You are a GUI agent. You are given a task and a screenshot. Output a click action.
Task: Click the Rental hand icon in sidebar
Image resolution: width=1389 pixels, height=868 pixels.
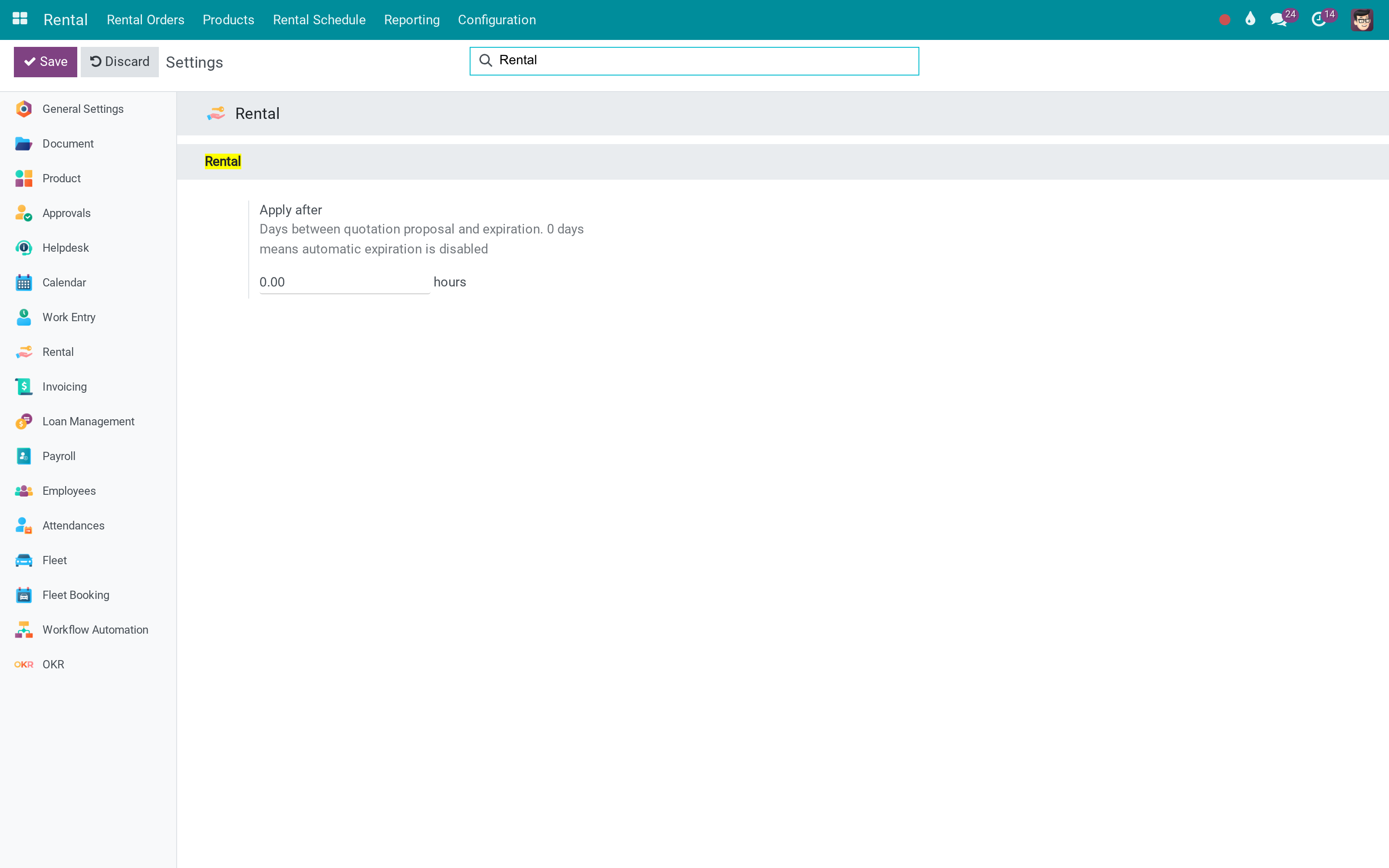click(23, 352)
